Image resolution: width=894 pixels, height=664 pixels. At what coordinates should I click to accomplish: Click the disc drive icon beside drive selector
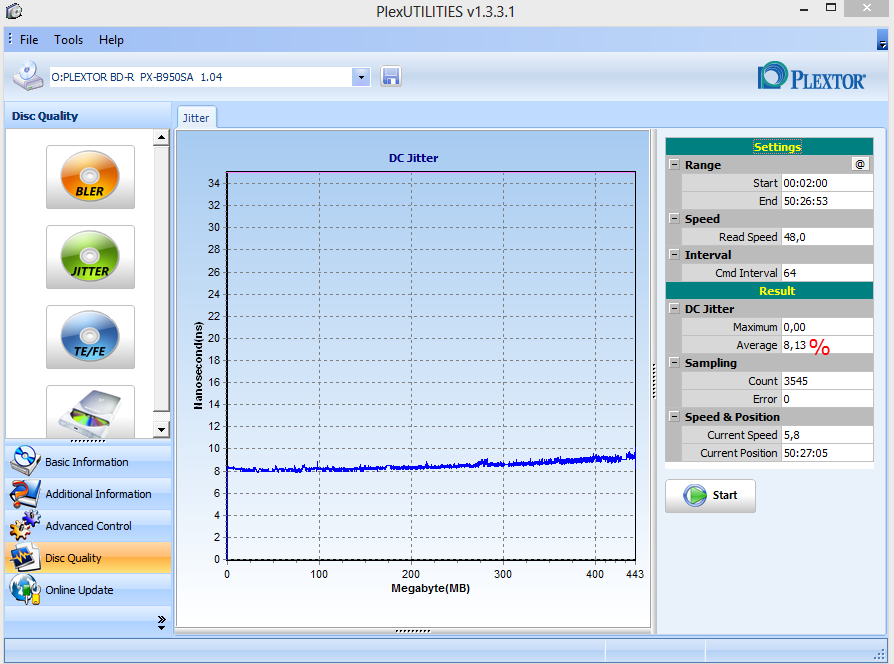28,76
